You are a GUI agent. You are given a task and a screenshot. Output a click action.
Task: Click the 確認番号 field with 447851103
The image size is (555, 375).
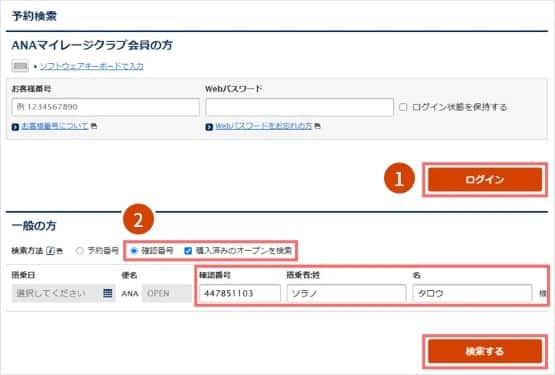point(240,293)
